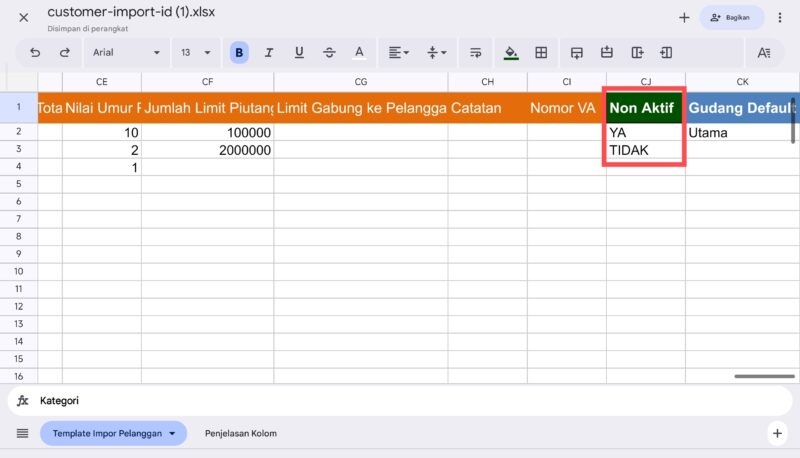The image size is (800, 458).
Task: Apply strikethrough formatting
Action: point(329,53)
